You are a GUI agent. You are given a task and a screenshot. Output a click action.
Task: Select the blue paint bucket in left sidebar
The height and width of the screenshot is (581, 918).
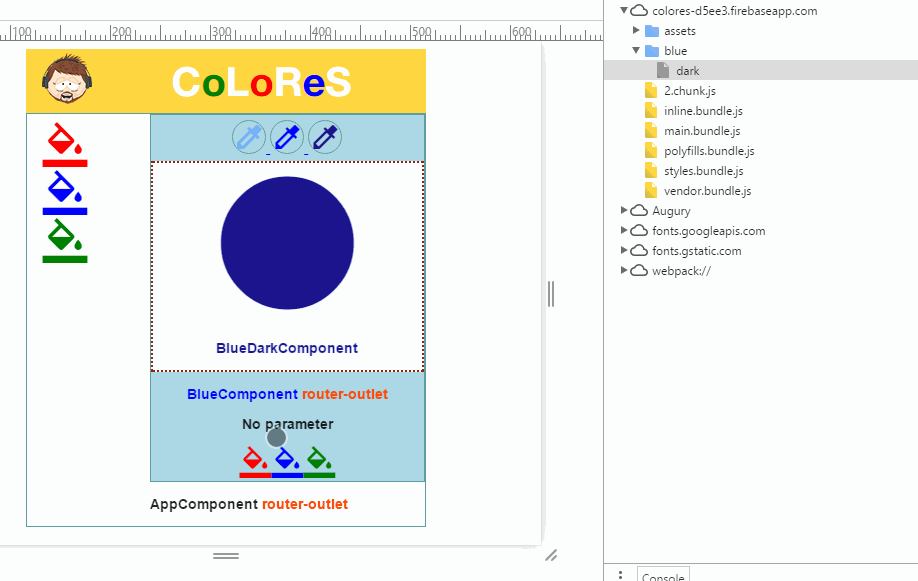pos(64,192)
